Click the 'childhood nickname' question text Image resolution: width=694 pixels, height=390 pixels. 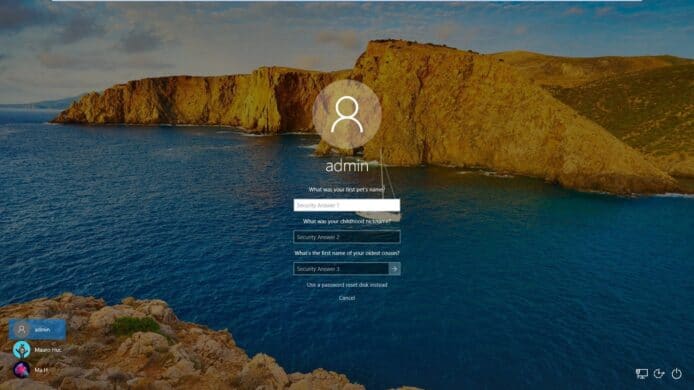347,221
